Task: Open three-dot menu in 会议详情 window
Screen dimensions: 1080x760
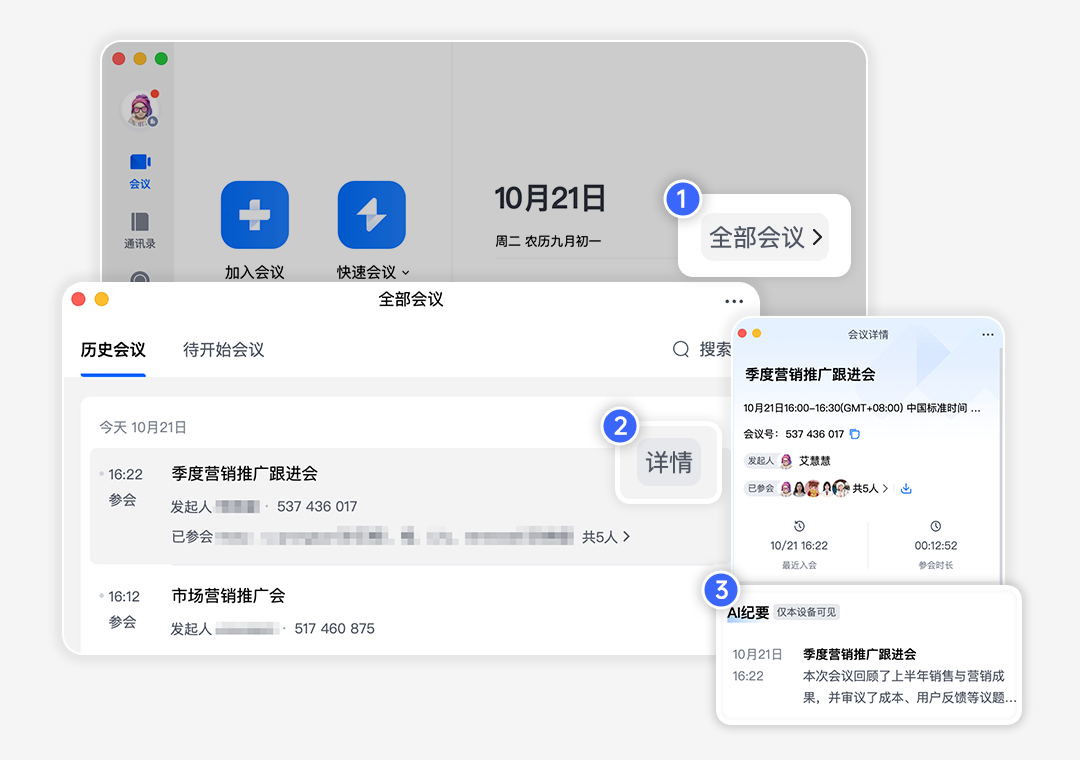Action: pos(988,334)
